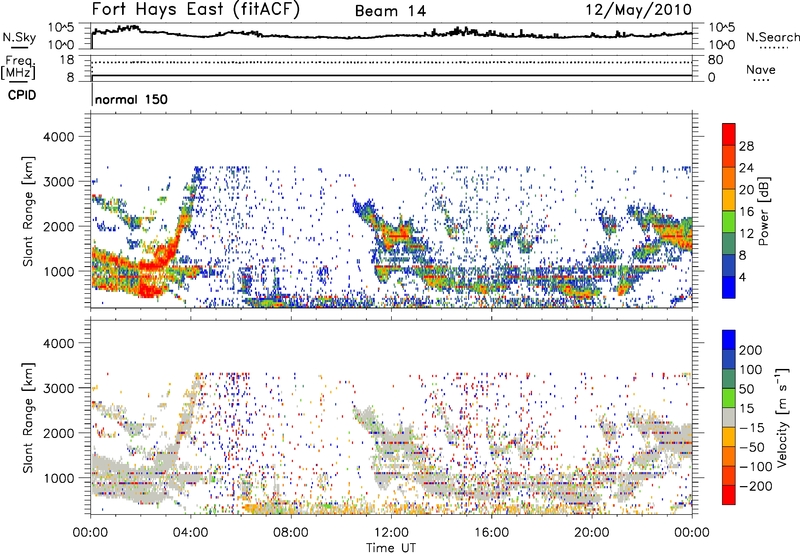Image resolution: width=800 pixels, height=554 pixels.
Task: Click the 24 label on Power colorbar
Action: [x=746, y=168]
